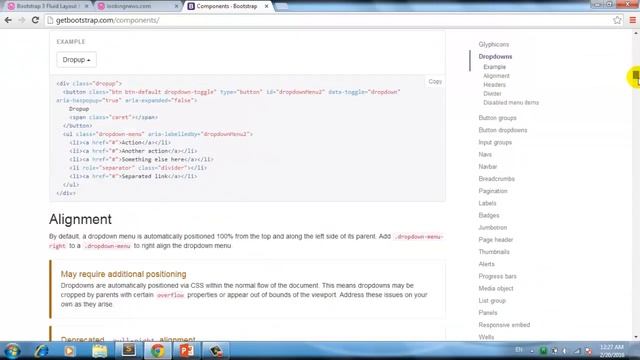
Task: Open the Windows Start orb
Action: pos(12,351)
